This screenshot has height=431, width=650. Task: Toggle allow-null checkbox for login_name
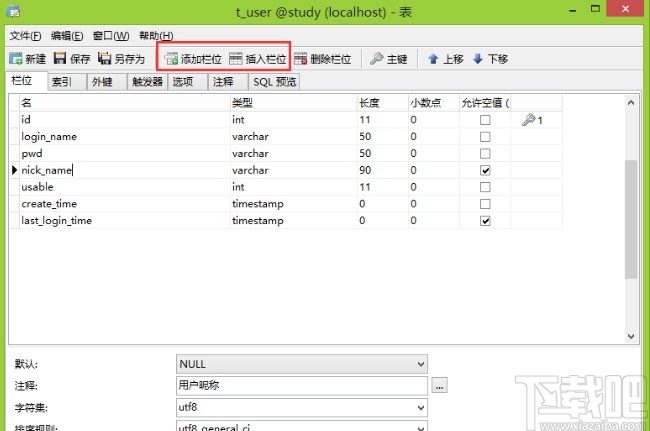coord(485,137)
